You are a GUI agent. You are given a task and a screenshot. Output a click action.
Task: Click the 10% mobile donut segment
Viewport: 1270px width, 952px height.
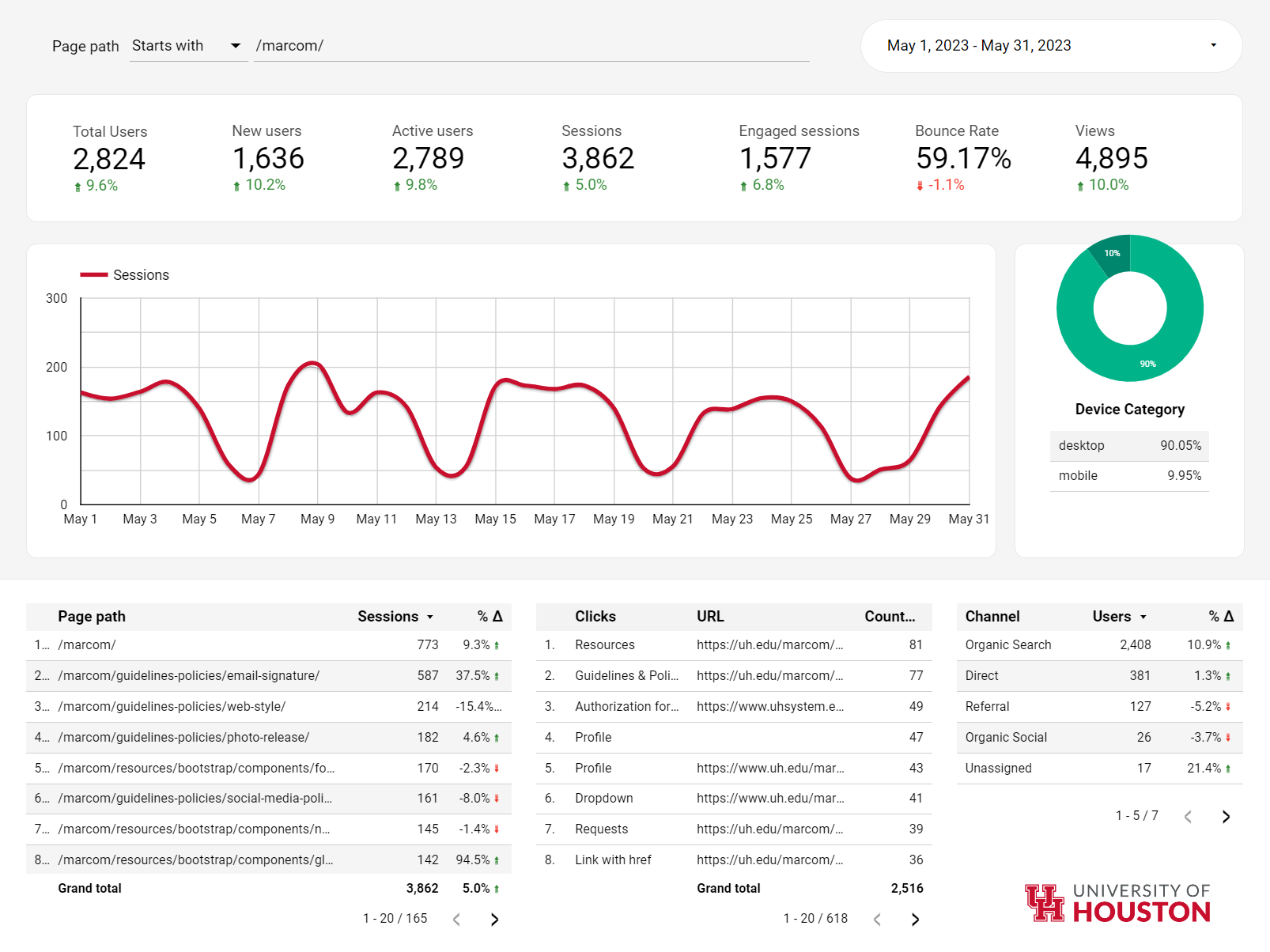point(1112,255)
